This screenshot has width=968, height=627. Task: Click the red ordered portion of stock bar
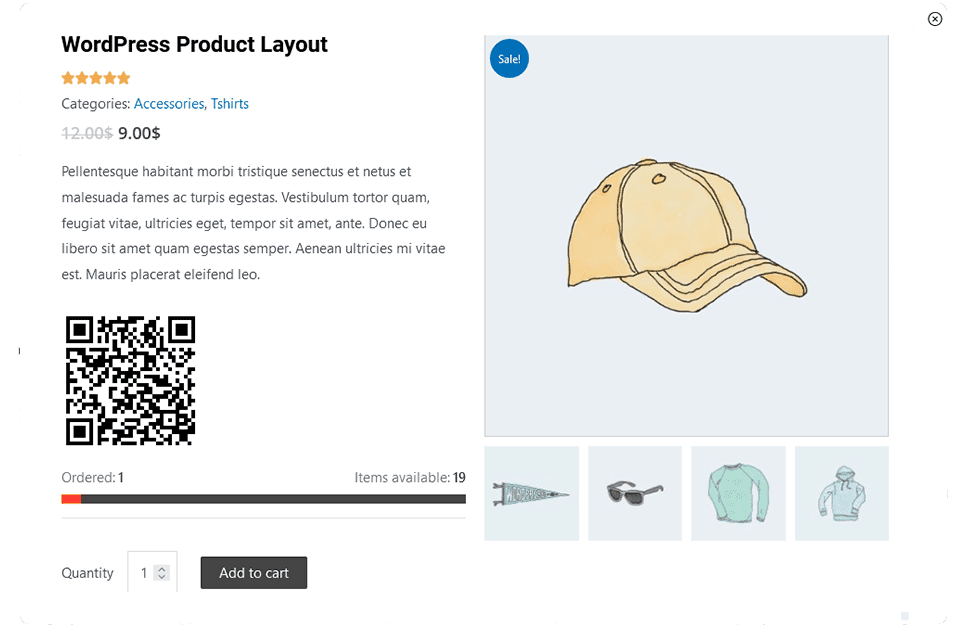tap(71, 499)
